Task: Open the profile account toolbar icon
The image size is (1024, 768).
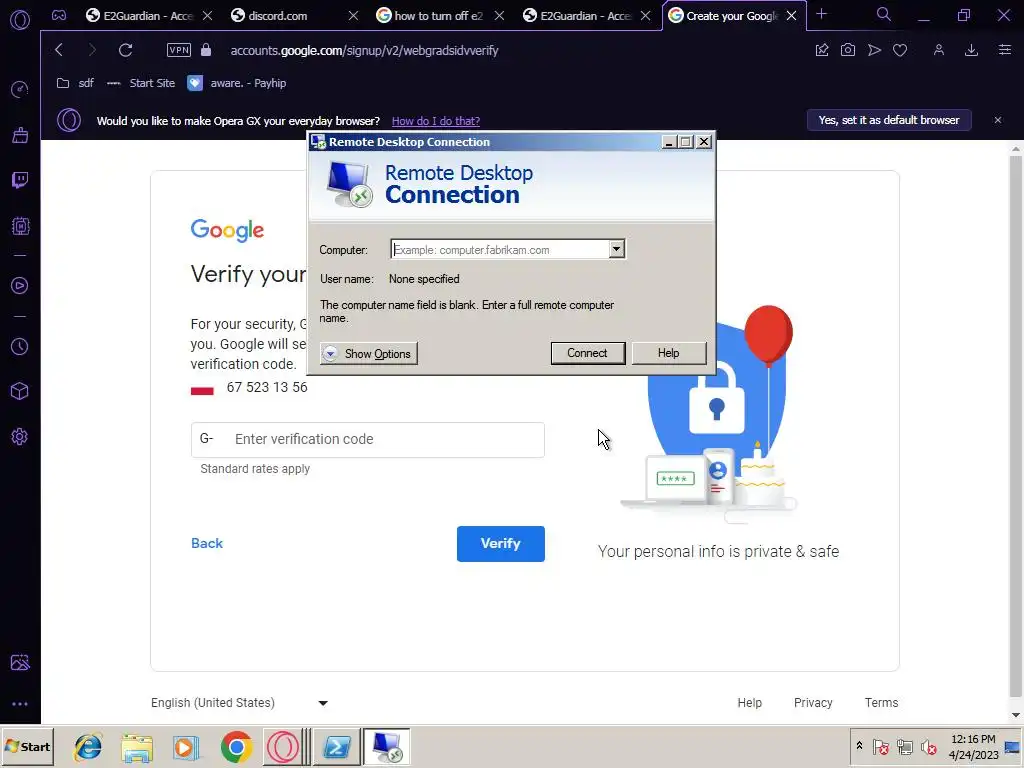Action: pyautogui.click(x=938, y=50)
